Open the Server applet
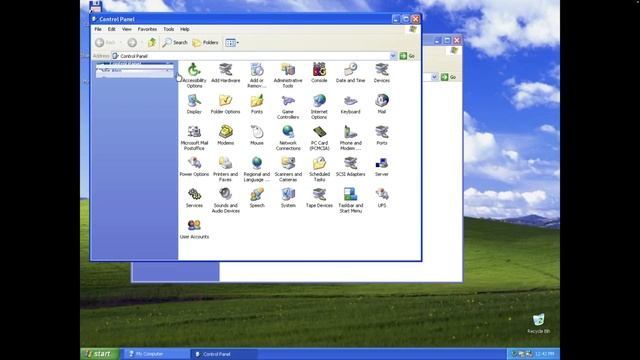 point(382,167)
